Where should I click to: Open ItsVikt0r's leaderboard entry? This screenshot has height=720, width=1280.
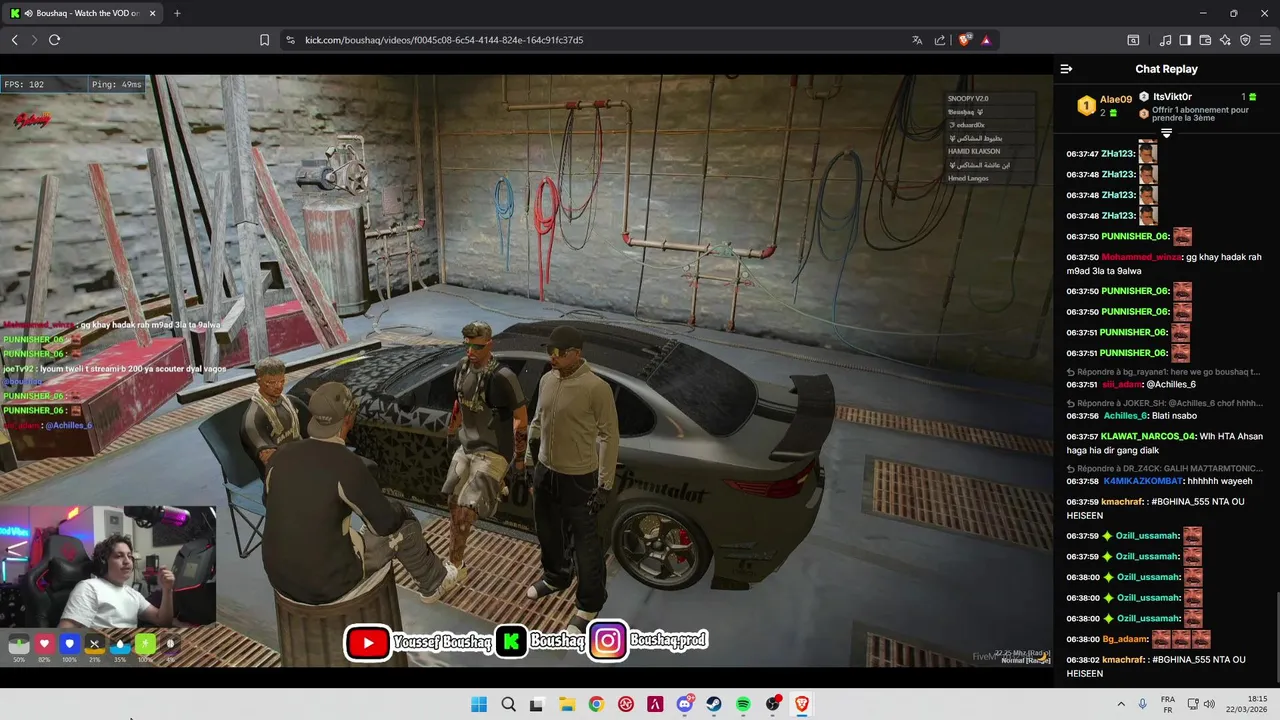pyautogui.click(x=1197, y=97)
